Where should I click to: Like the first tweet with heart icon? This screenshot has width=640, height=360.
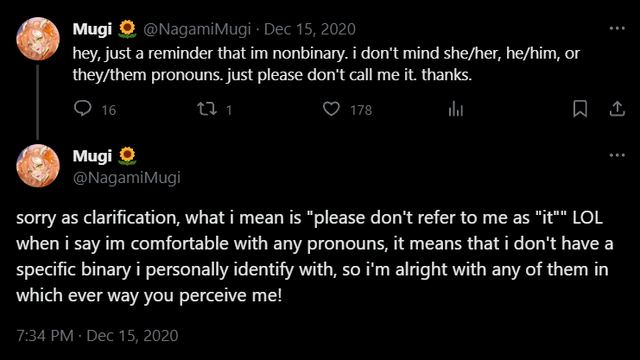coord(331,109)
